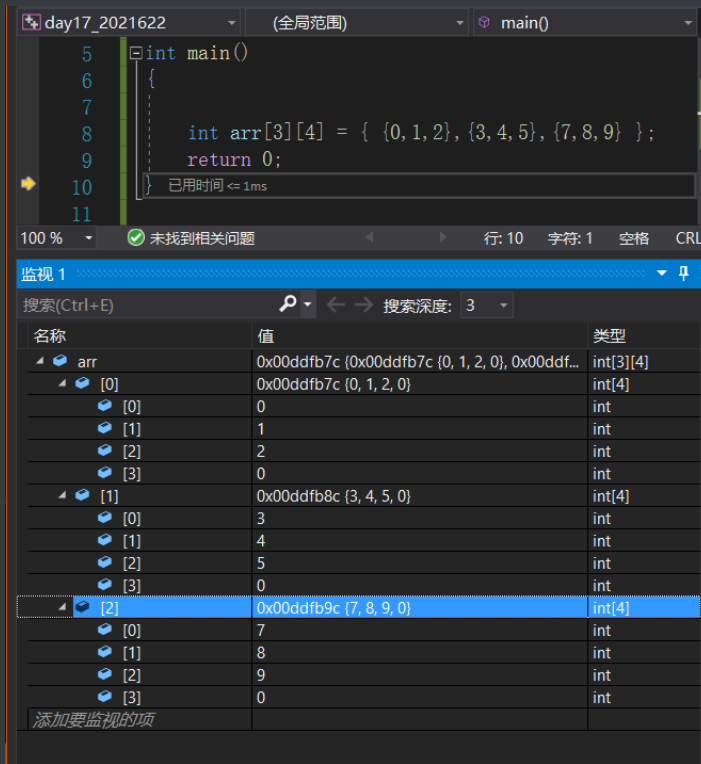Click the value 0x00ddfb7c {0, 1, 2, 0}
The image size is (701, 764).
(334, 384)
